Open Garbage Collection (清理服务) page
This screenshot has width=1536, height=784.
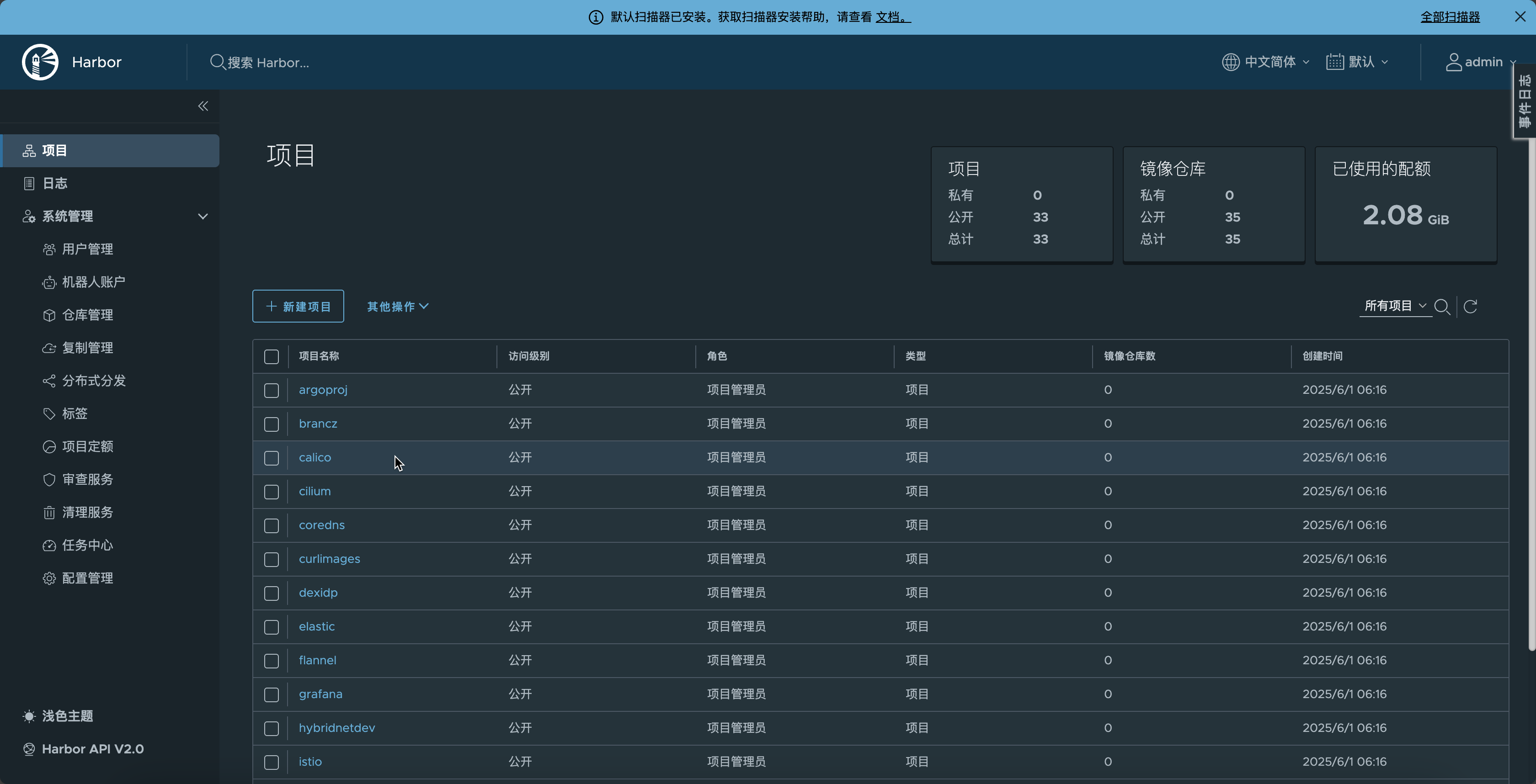(87, 512)
